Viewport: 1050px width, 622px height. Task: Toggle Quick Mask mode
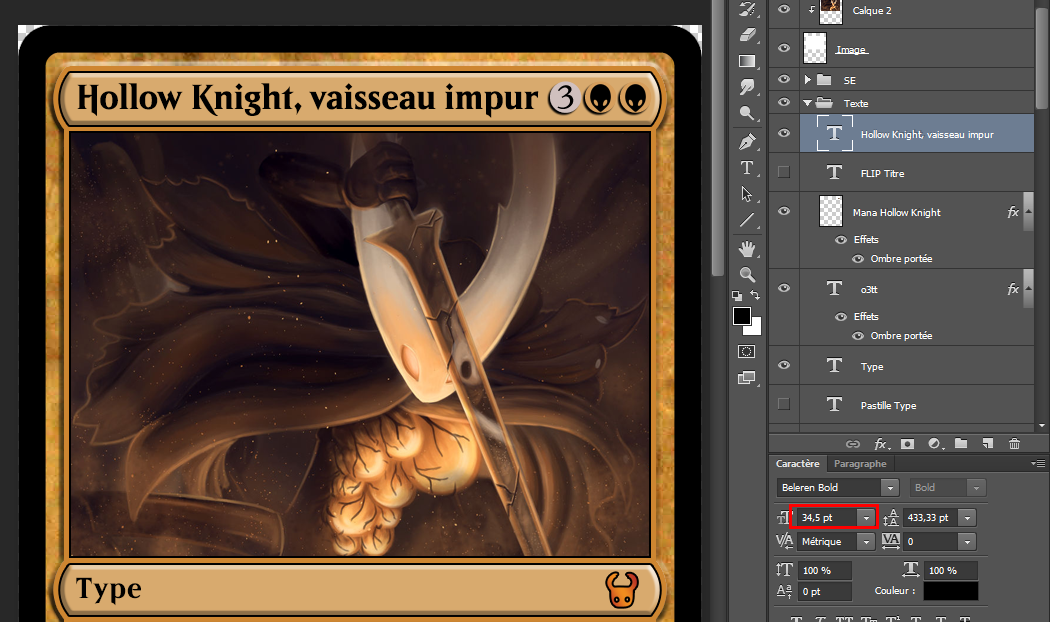click(747, 352)
